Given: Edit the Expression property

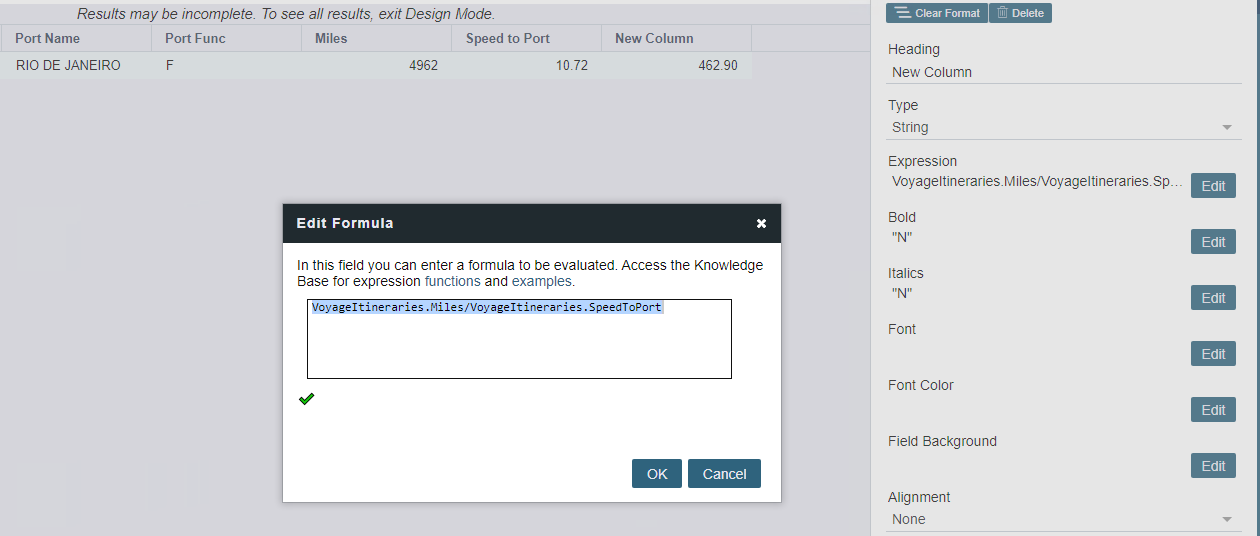Looking at the screenshot, I should point(1212,186).
